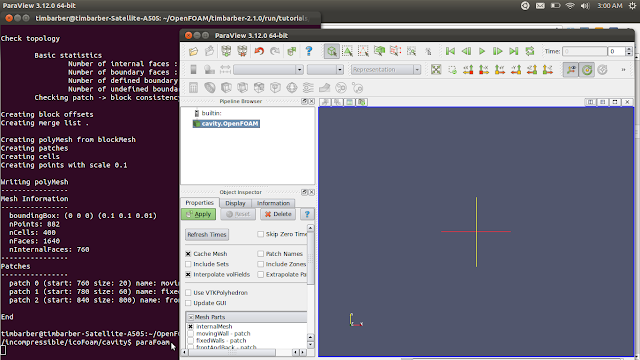Click the Slice filter icon
Image resolution: width=640 pixels, height=360 pixels.
(242, 88)
